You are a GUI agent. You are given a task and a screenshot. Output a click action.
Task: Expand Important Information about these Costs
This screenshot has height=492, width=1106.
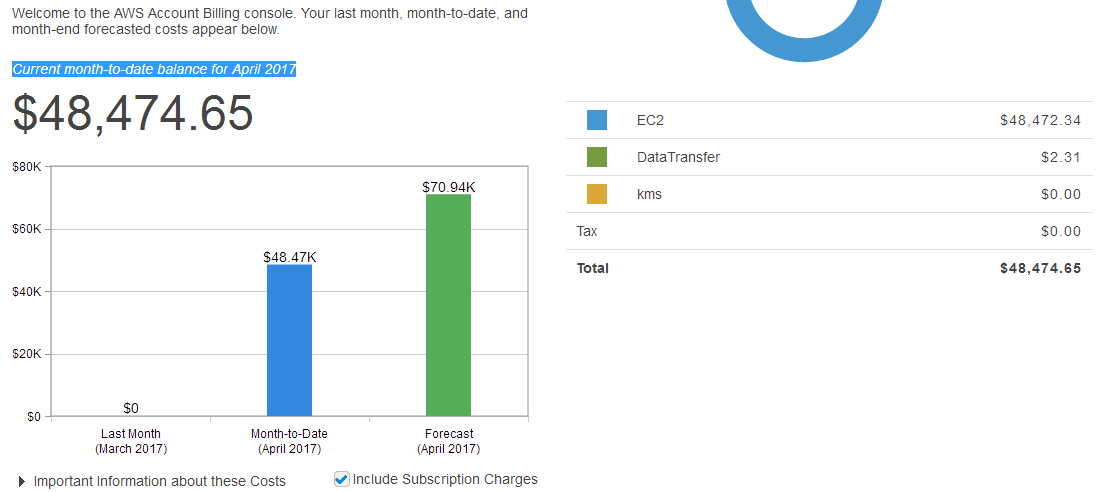point(24,482)
